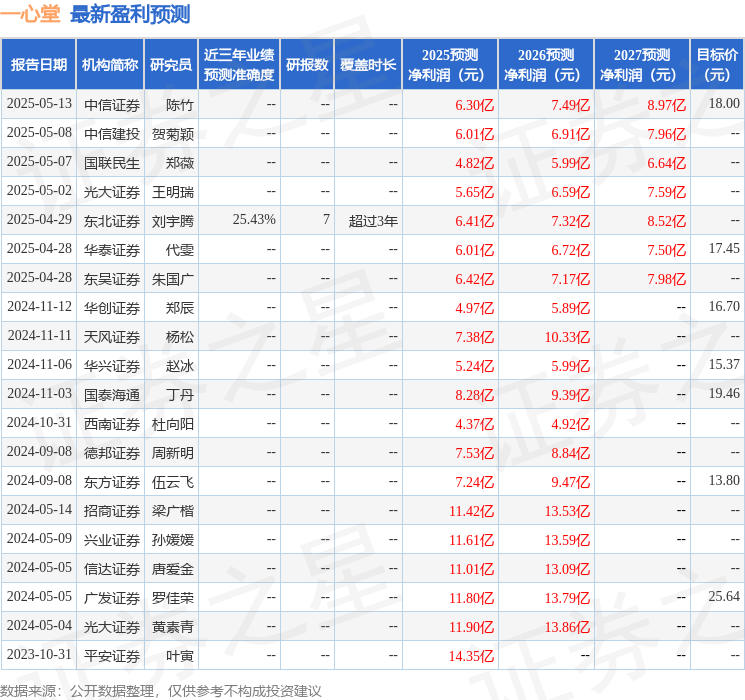Image resolution: width=745 pixels, height=700 pixels.
Task: Click analyst name 王明瑞
Action: click(x=173, y=192)
